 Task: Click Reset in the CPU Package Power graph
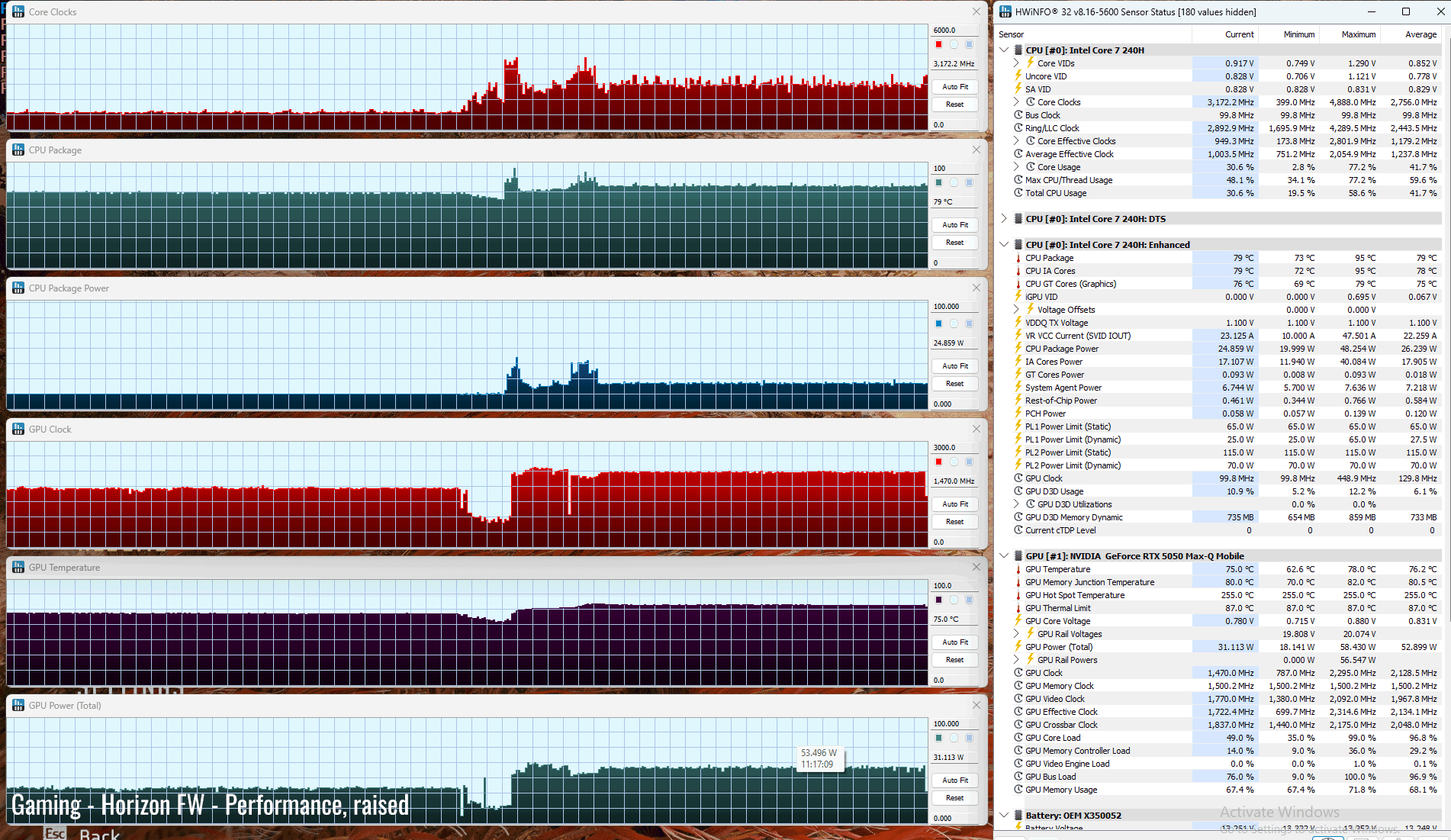[x=954, y=384]
